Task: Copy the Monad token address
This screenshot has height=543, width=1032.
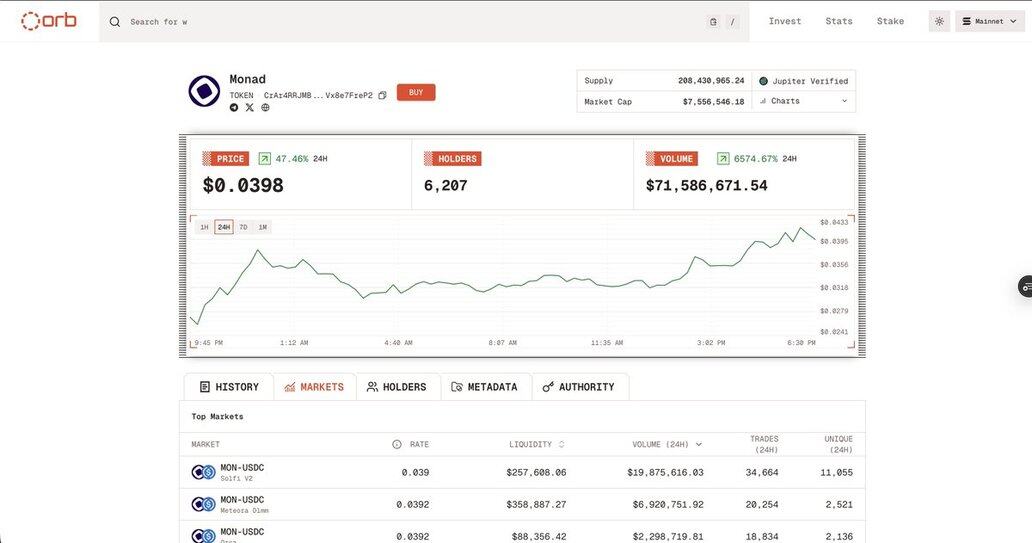Action: coord(382,96)
